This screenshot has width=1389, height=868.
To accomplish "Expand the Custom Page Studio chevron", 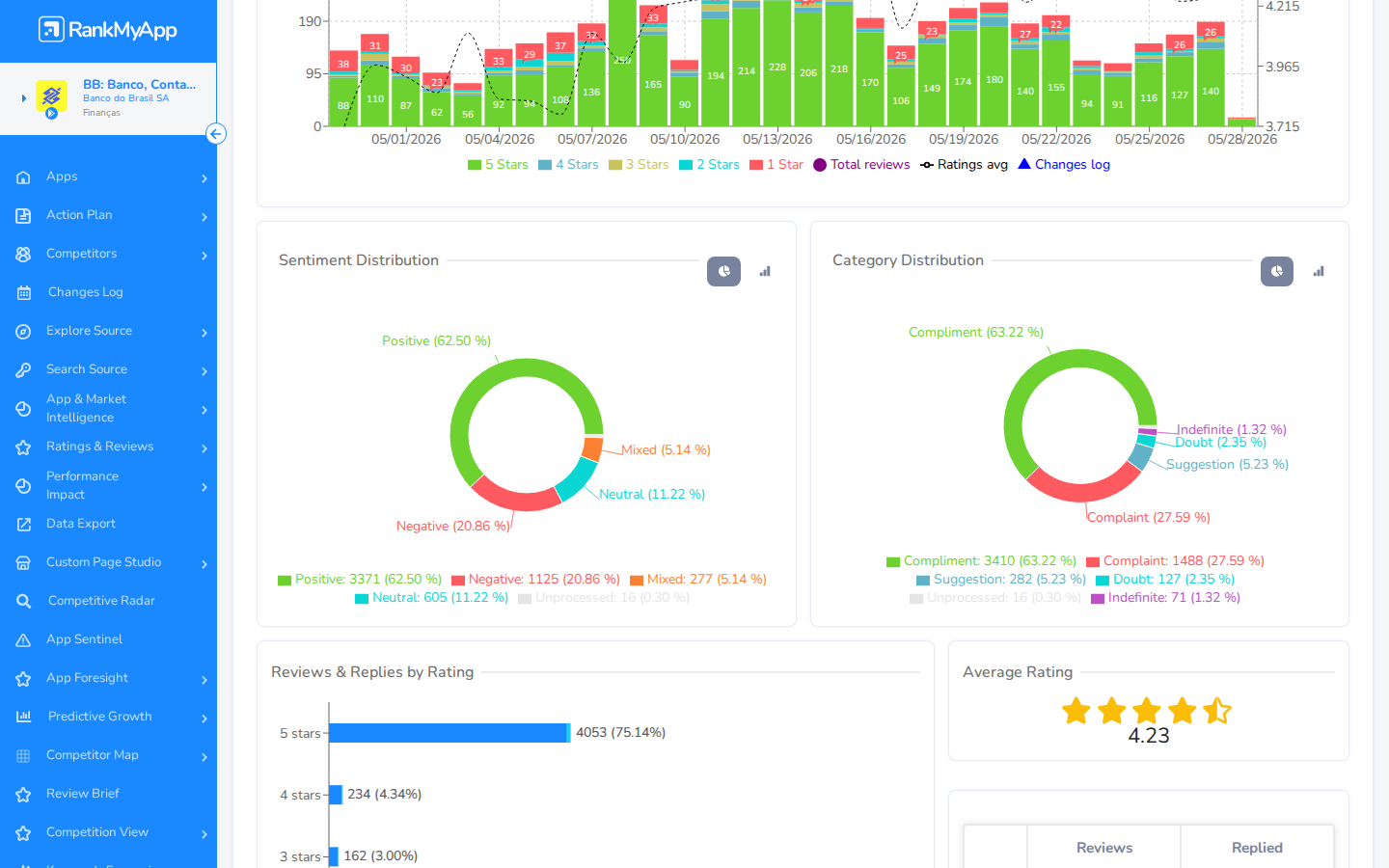I will [204, 564].
